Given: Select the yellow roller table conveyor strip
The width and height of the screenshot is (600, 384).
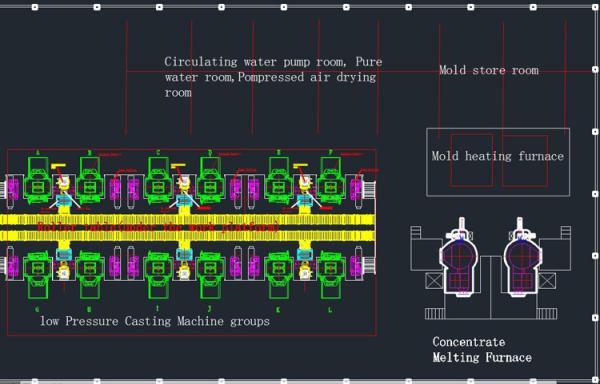Looking at the screenshot, I should click(187, 227).
